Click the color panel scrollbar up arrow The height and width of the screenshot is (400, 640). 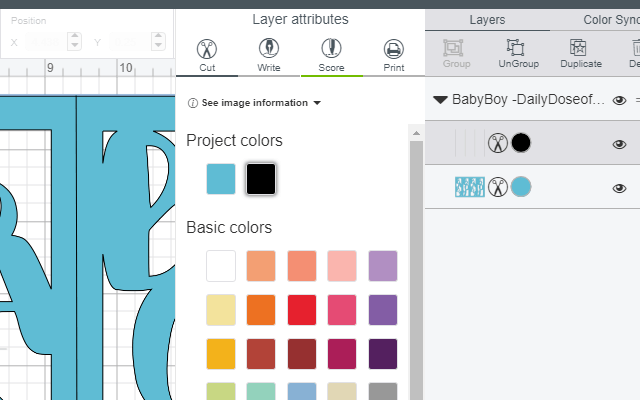pyautogui.click(x=416, y=133)
